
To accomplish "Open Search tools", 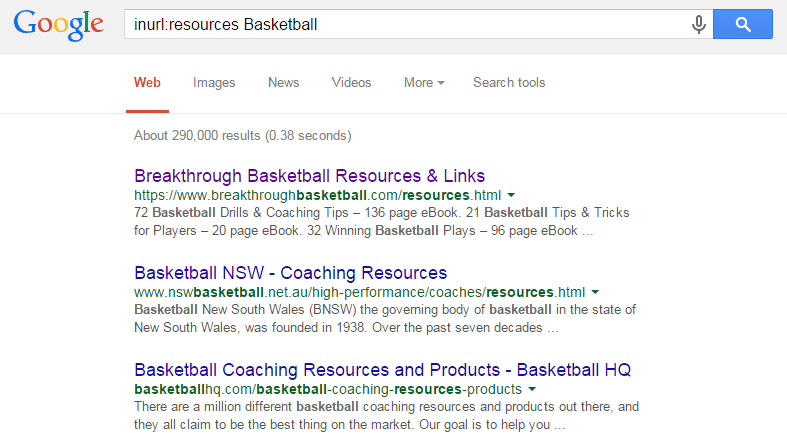I will [x=509, y=82].
